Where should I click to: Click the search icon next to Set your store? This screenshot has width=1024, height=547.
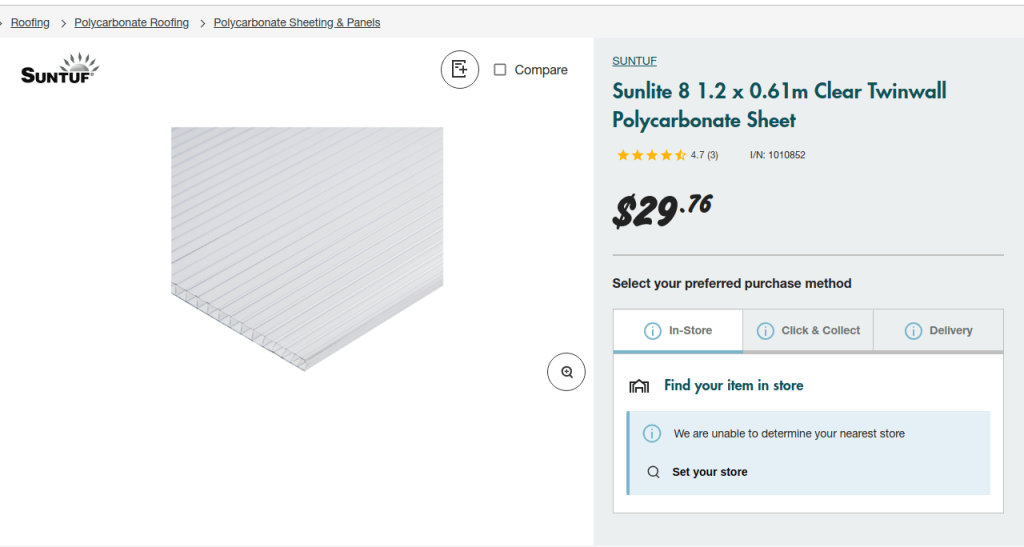[653, 472]
